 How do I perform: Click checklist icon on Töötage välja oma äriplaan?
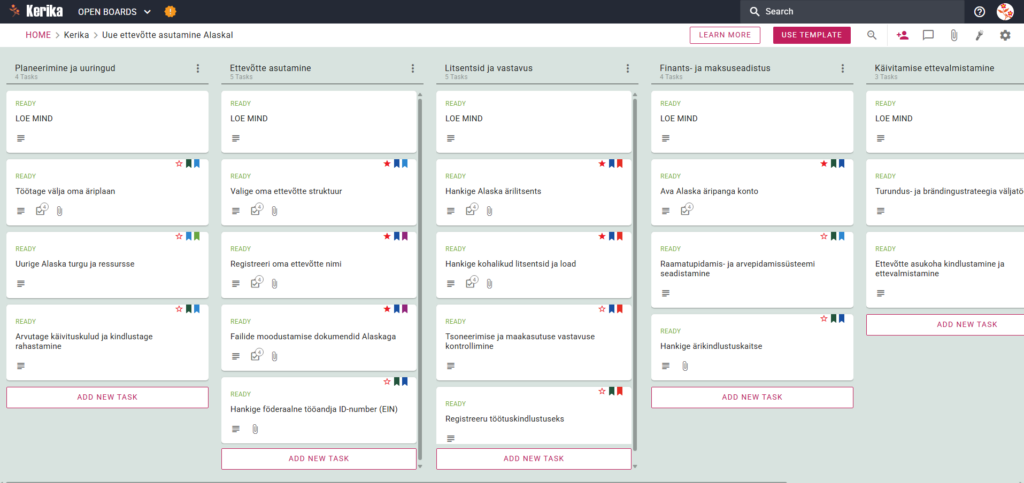pyautogui.click(x=41, y=210)
